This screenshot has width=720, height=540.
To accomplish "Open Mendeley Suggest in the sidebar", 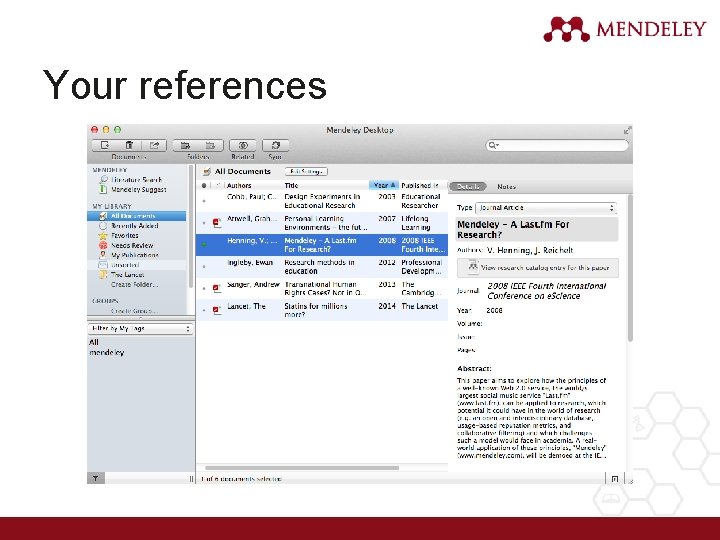I will click(x=138, y=189).
